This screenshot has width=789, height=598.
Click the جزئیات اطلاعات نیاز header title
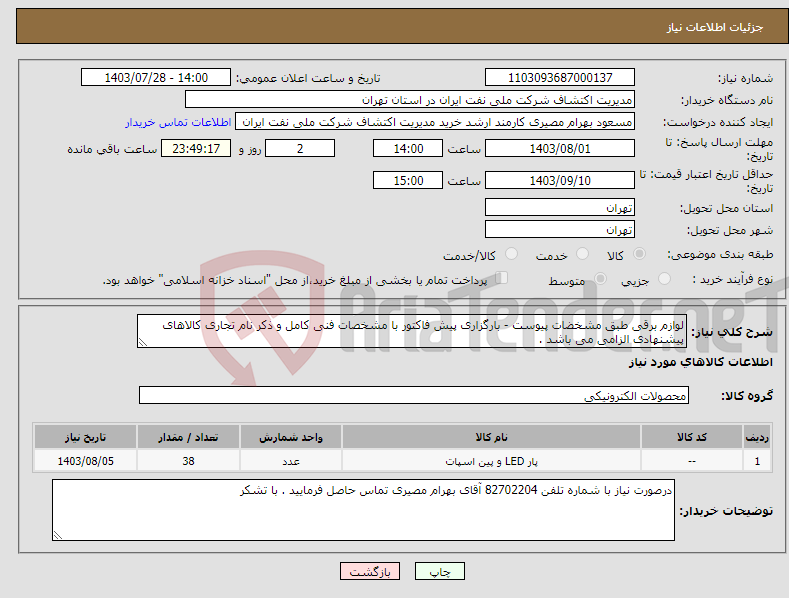(715, 27)
